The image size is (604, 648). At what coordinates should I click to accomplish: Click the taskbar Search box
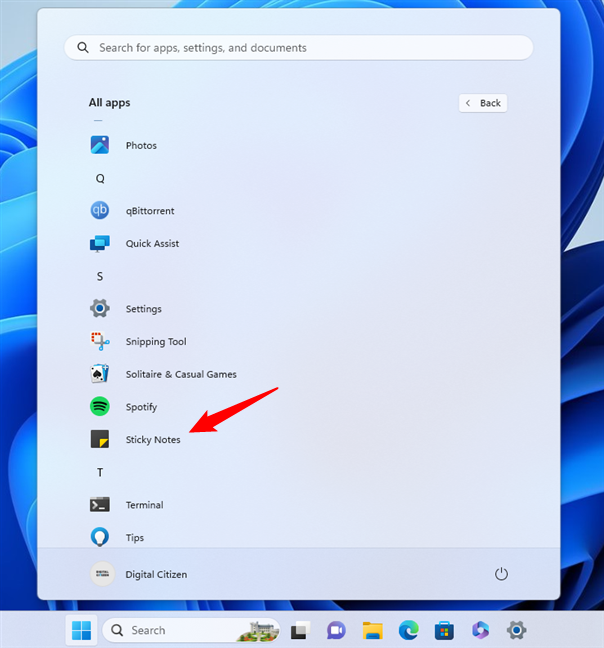pyautogui.click(x=191, y=630)
